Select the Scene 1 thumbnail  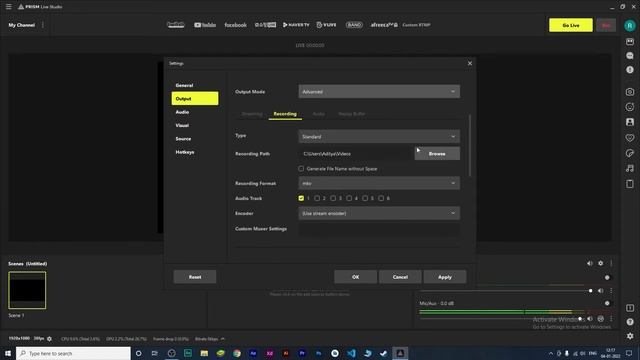coord(27,290)
